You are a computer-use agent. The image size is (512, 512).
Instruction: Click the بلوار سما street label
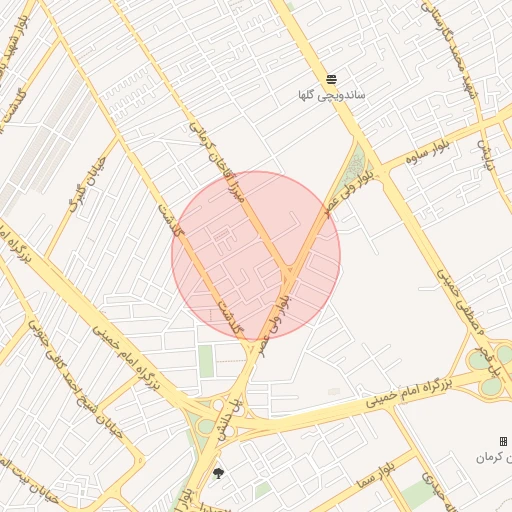[376, 476]
